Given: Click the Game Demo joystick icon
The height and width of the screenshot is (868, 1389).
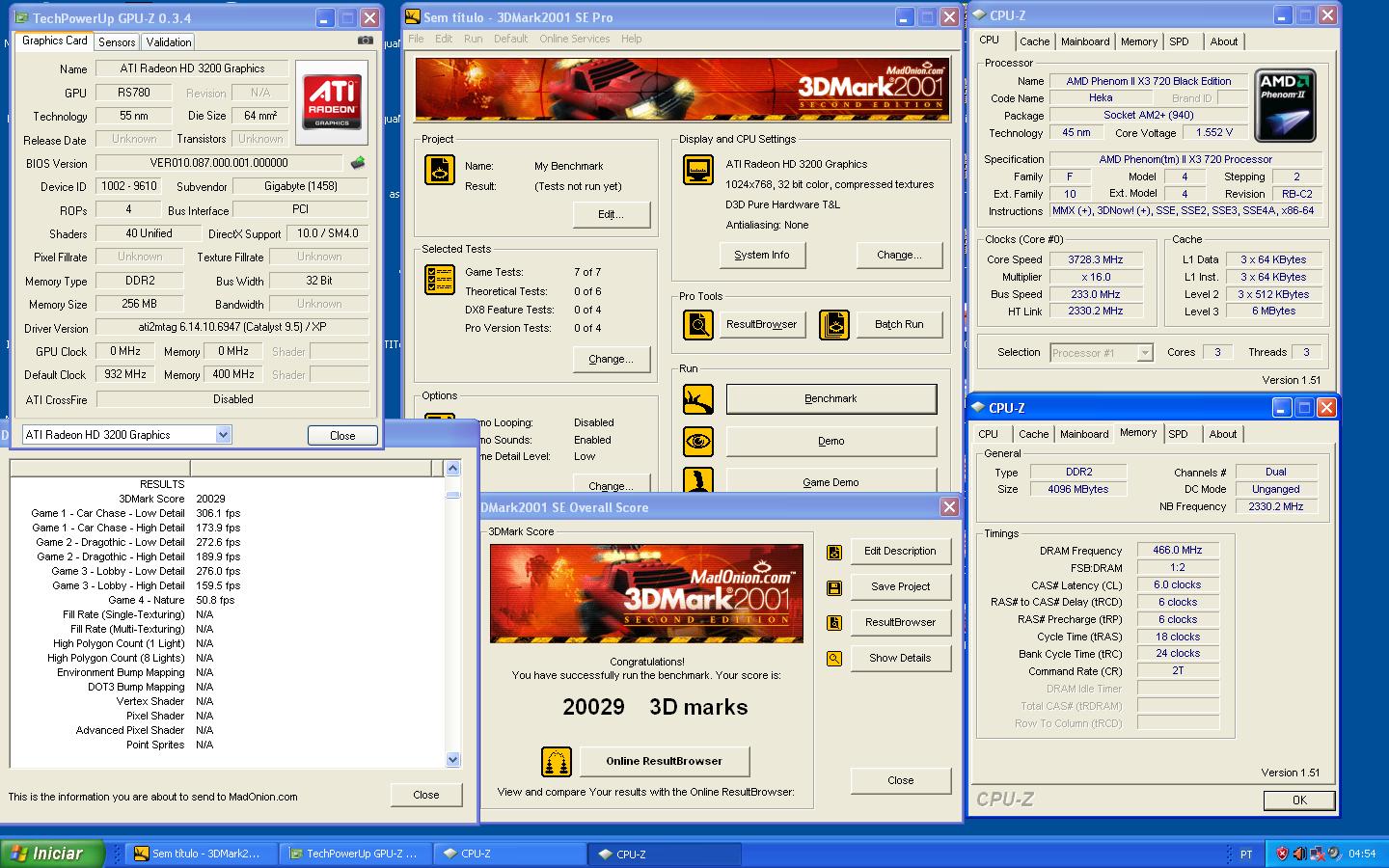Looking at the screenshot, I should coord(697,479).
